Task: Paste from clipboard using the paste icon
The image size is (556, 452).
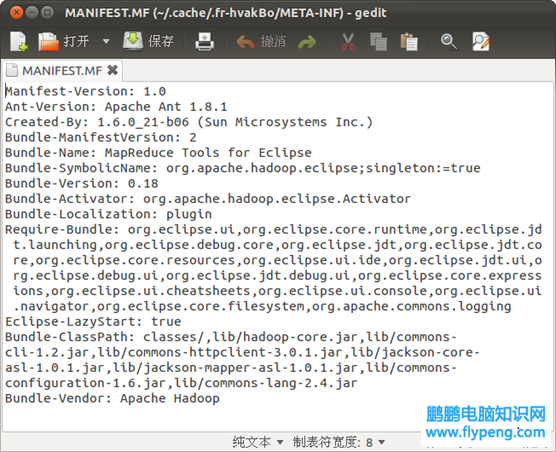Action: point(409,42)
